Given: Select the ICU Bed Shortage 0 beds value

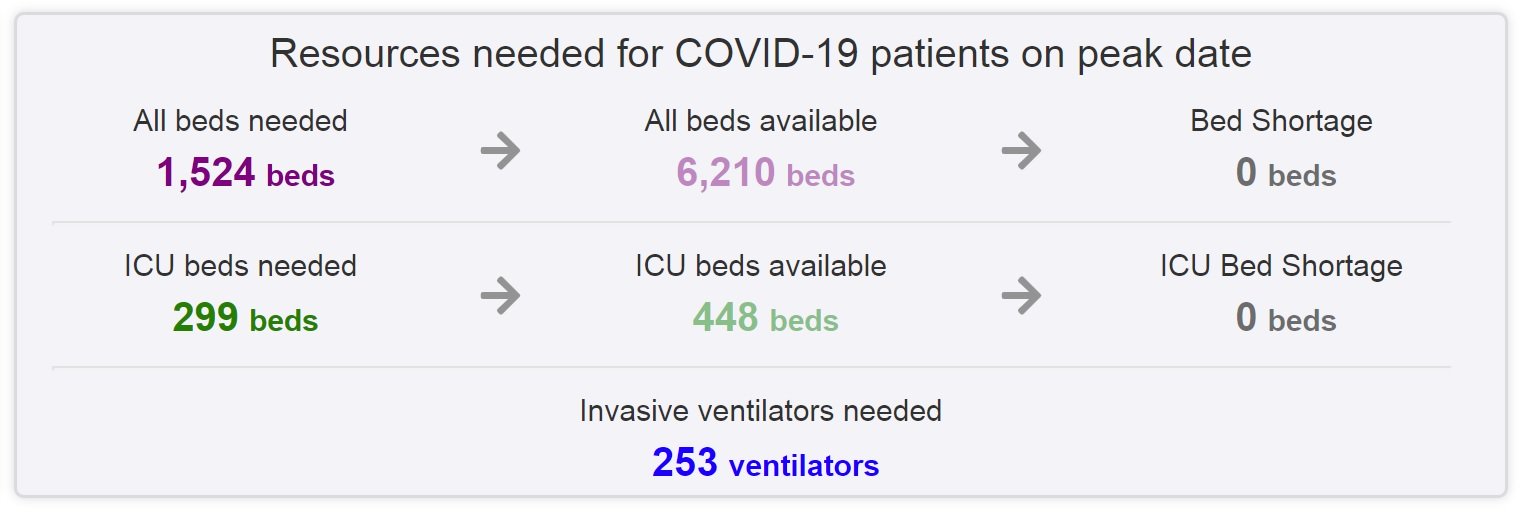Looking at the screenshot, I should click(x=1286, y=319).
